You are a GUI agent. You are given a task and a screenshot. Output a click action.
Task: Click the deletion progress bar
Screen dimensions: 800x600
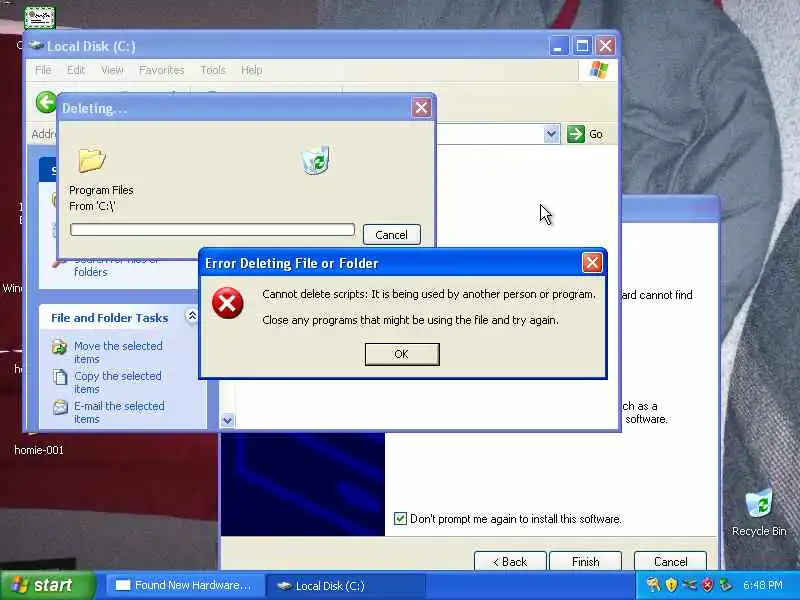(212, 230)
